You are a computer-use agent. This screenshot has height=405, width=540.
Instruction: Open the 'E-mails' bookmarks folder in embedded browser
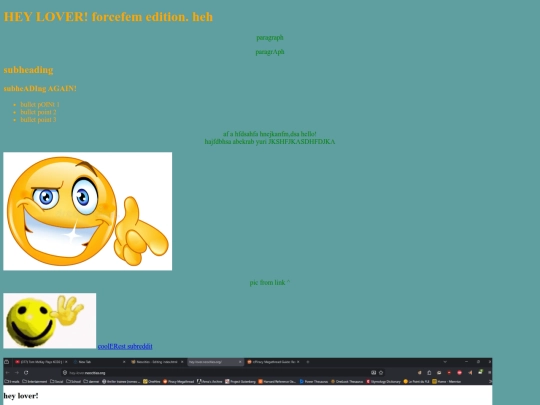[x=12, y=382]
